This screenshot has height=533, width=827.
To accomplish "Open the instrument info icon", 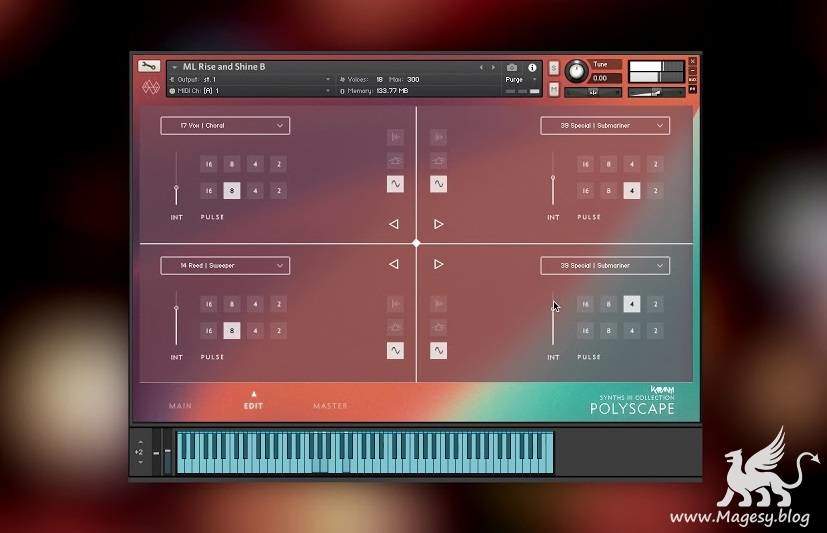I will point(532,67).
